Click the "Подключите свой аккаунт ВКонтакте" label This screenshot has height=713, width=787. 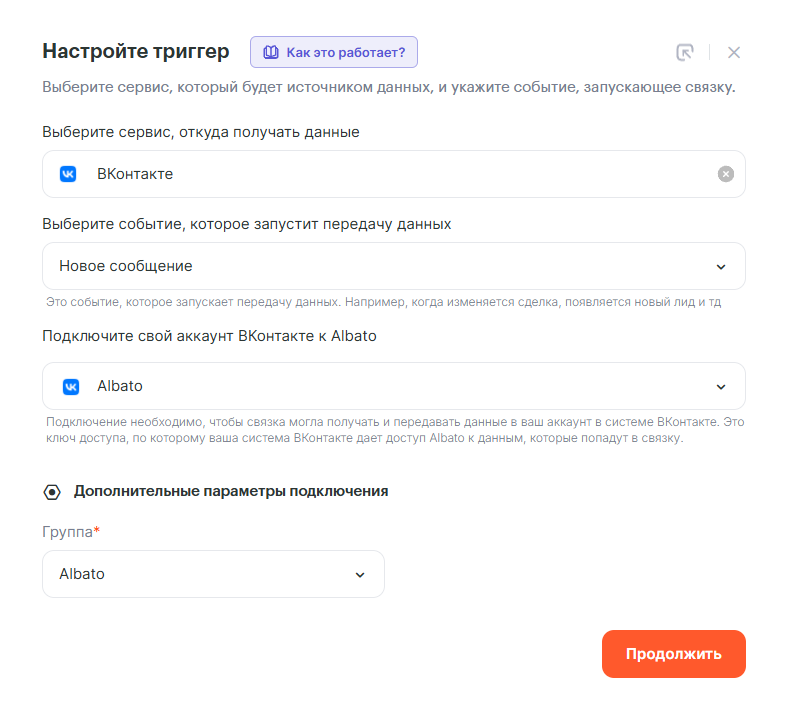209,335
